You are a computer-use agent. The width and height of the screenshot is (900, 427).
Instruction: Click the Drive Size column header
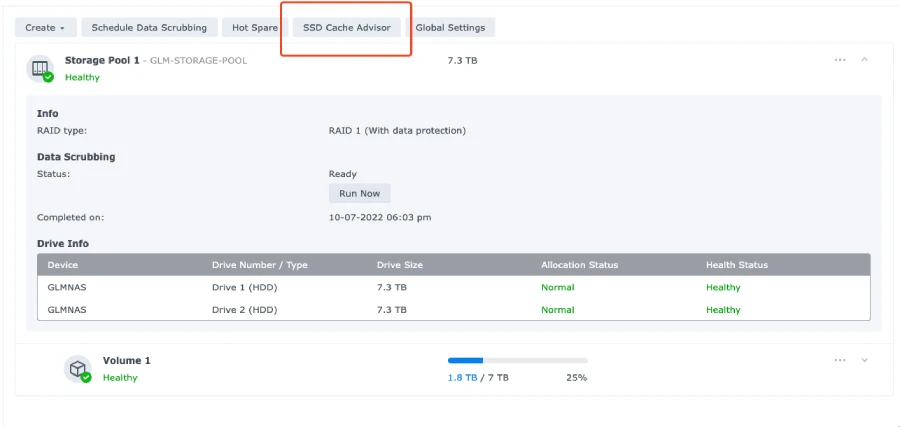click(x=399, y=265)
